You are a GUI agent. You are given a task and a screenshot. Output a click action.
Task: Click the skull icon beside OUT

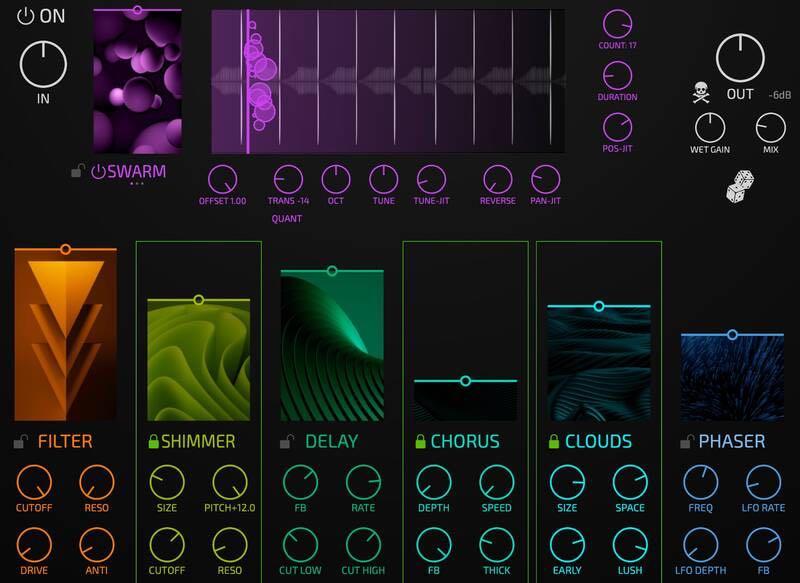tap(701, 94)
